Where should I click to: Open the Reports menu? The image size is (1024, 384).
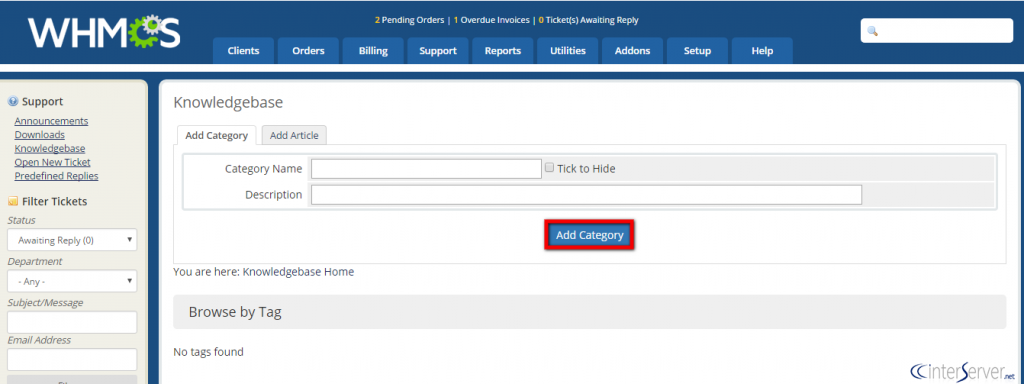click(502, 51)
